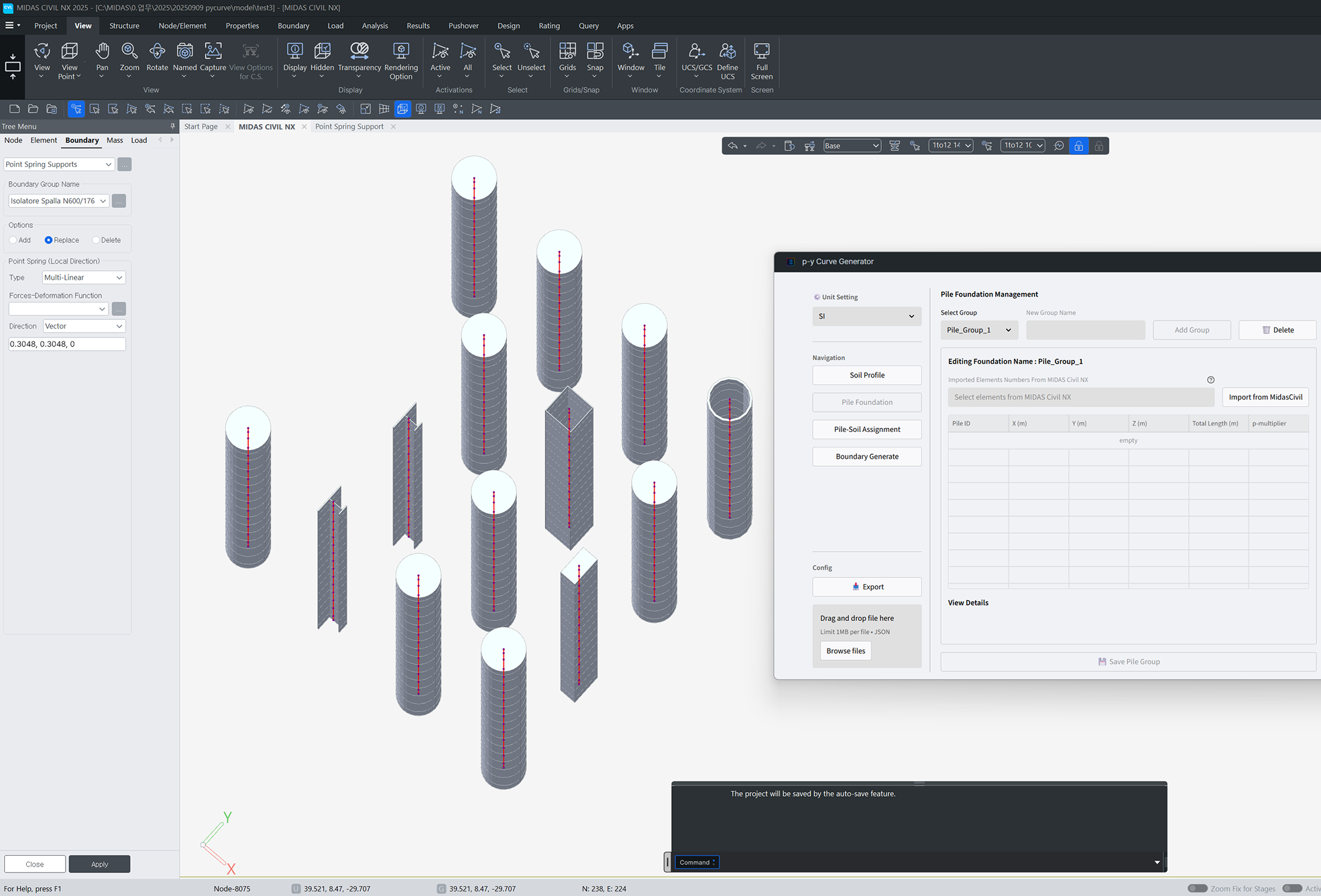The width and height of the screenshot is (1321, 896).
Task: Click the Pile-Soil Assignment button
Action: point(866,429)
